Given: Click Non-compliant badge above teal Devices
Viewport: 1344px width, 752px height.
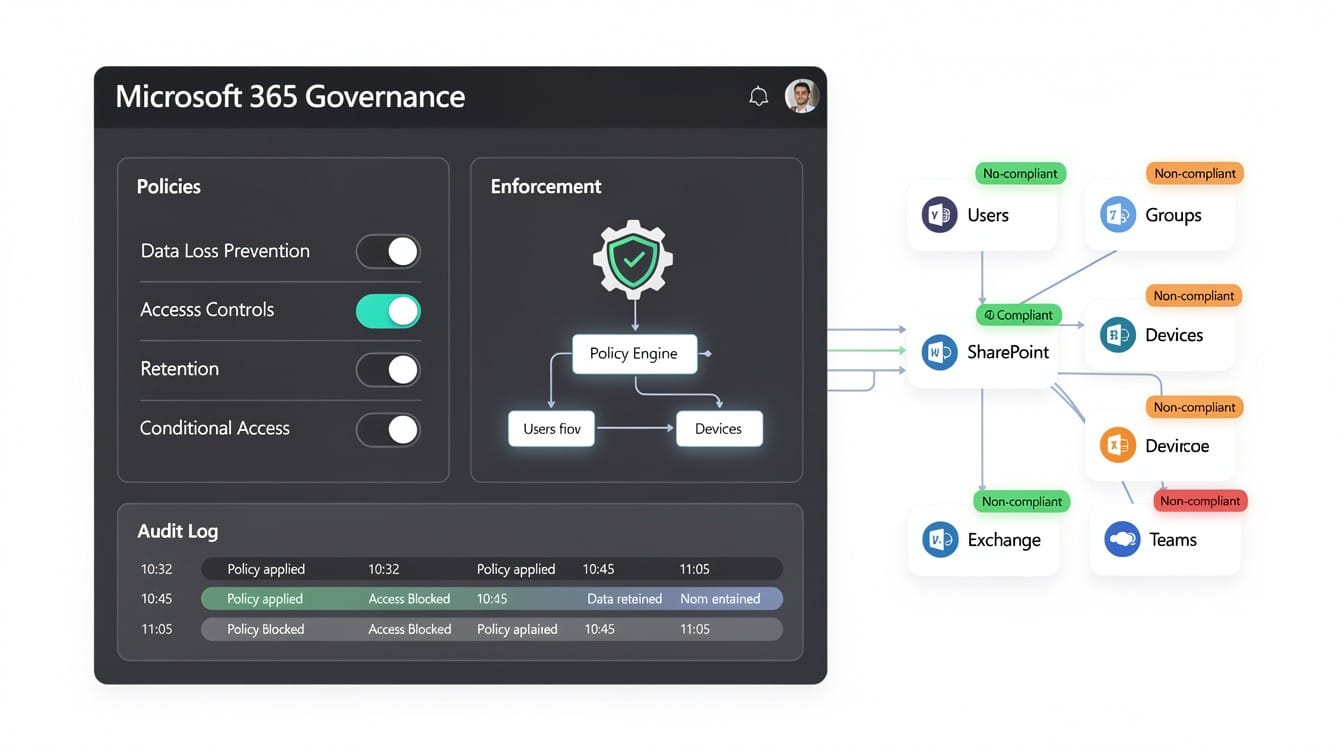Looking at the screenshot, I should [1194, 296].
